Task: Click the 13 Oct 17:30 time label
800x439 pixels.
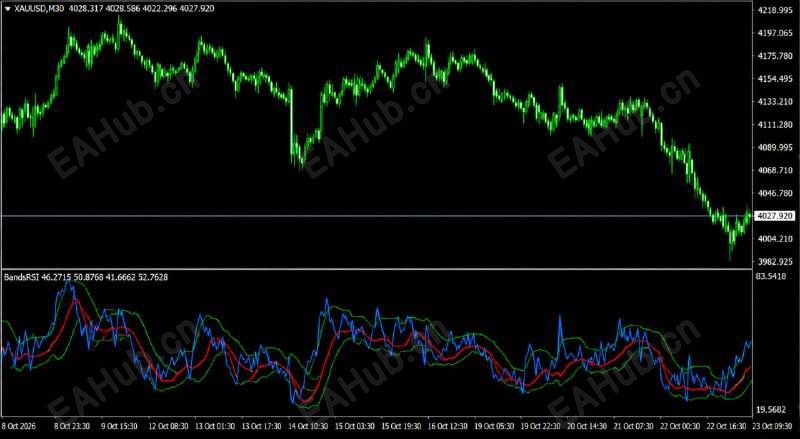Action: (x=262, y=426)
